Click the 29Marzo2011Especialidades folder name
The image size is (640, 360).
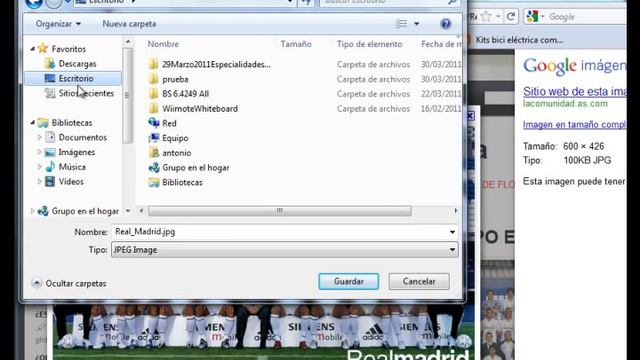pos(216,64)
